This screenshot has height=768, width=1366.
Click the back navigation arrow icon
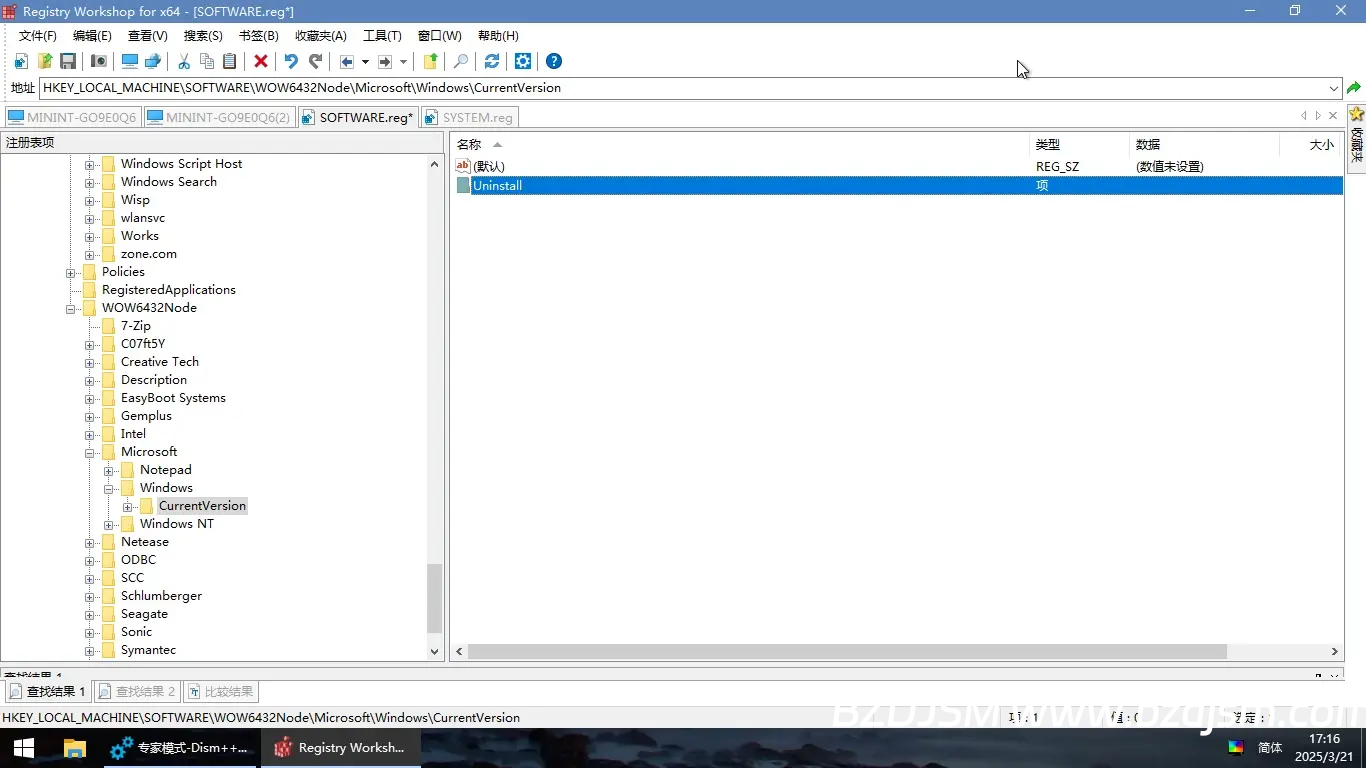(x=347, y=62)
